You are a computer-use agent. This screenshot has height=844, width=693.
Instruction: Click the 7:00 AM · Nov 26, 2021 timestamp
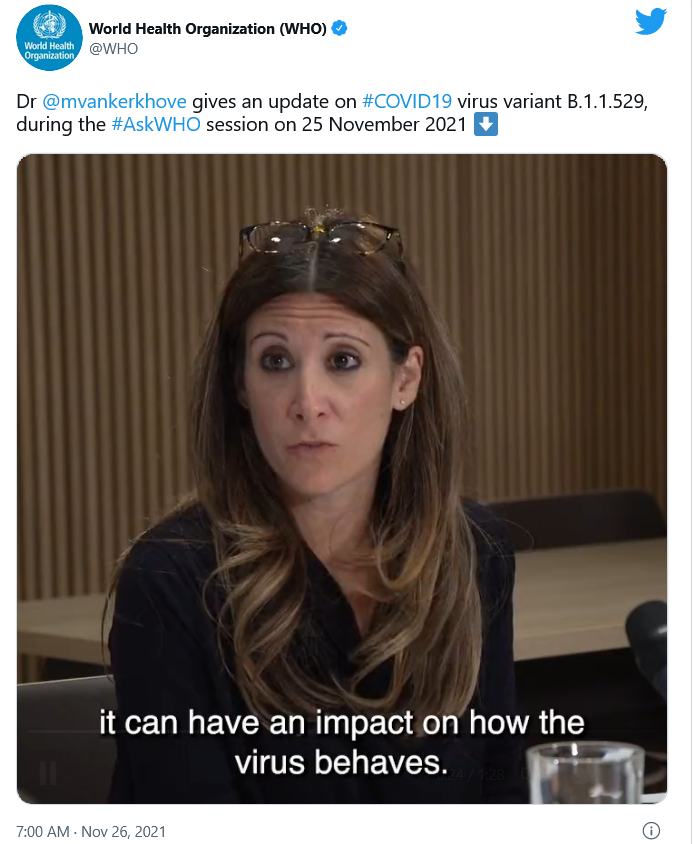click(91, 832)
